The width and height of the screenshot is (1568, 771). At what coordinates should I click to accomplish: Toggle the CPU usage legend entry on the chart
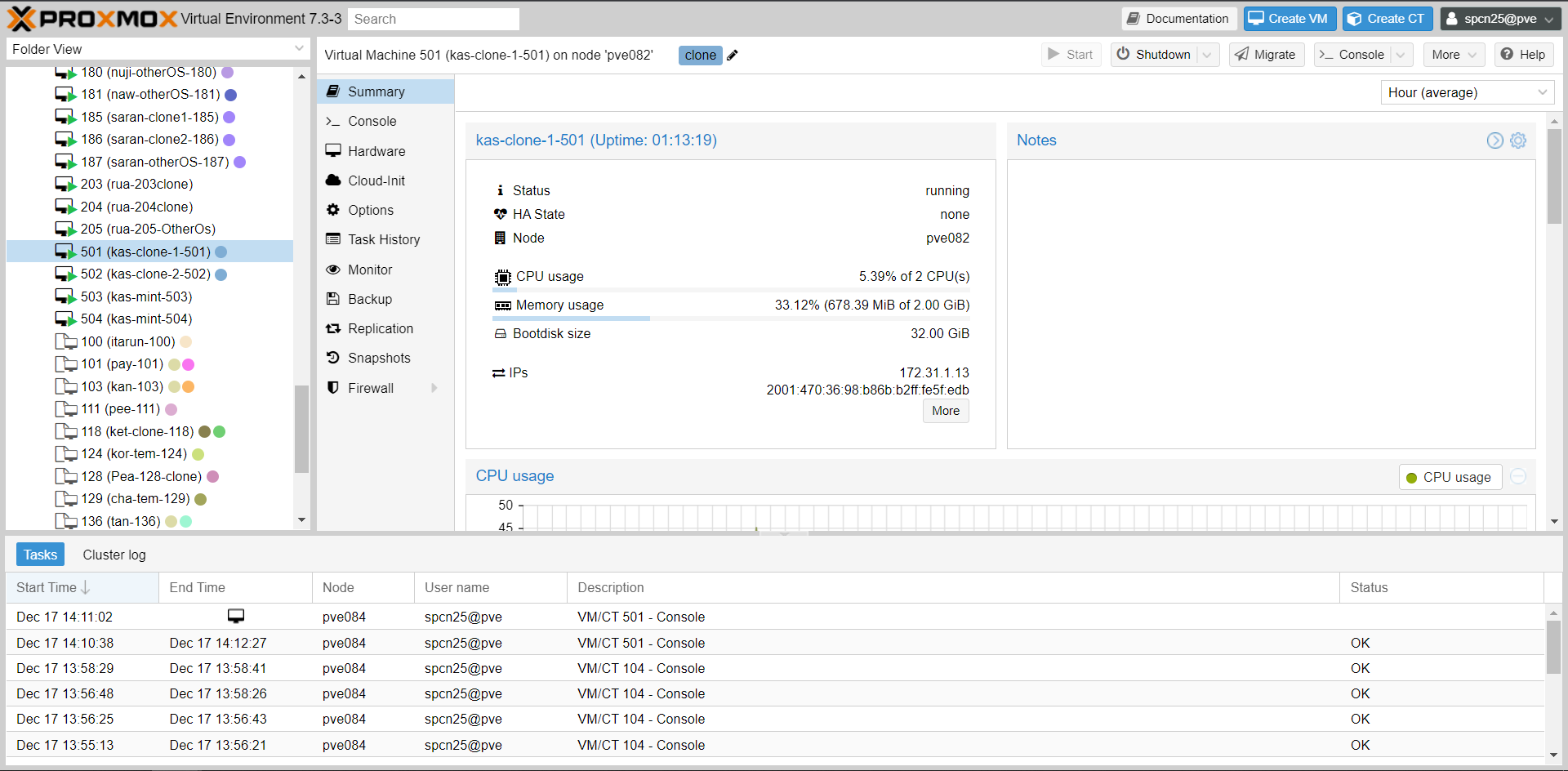(1449, 476)
